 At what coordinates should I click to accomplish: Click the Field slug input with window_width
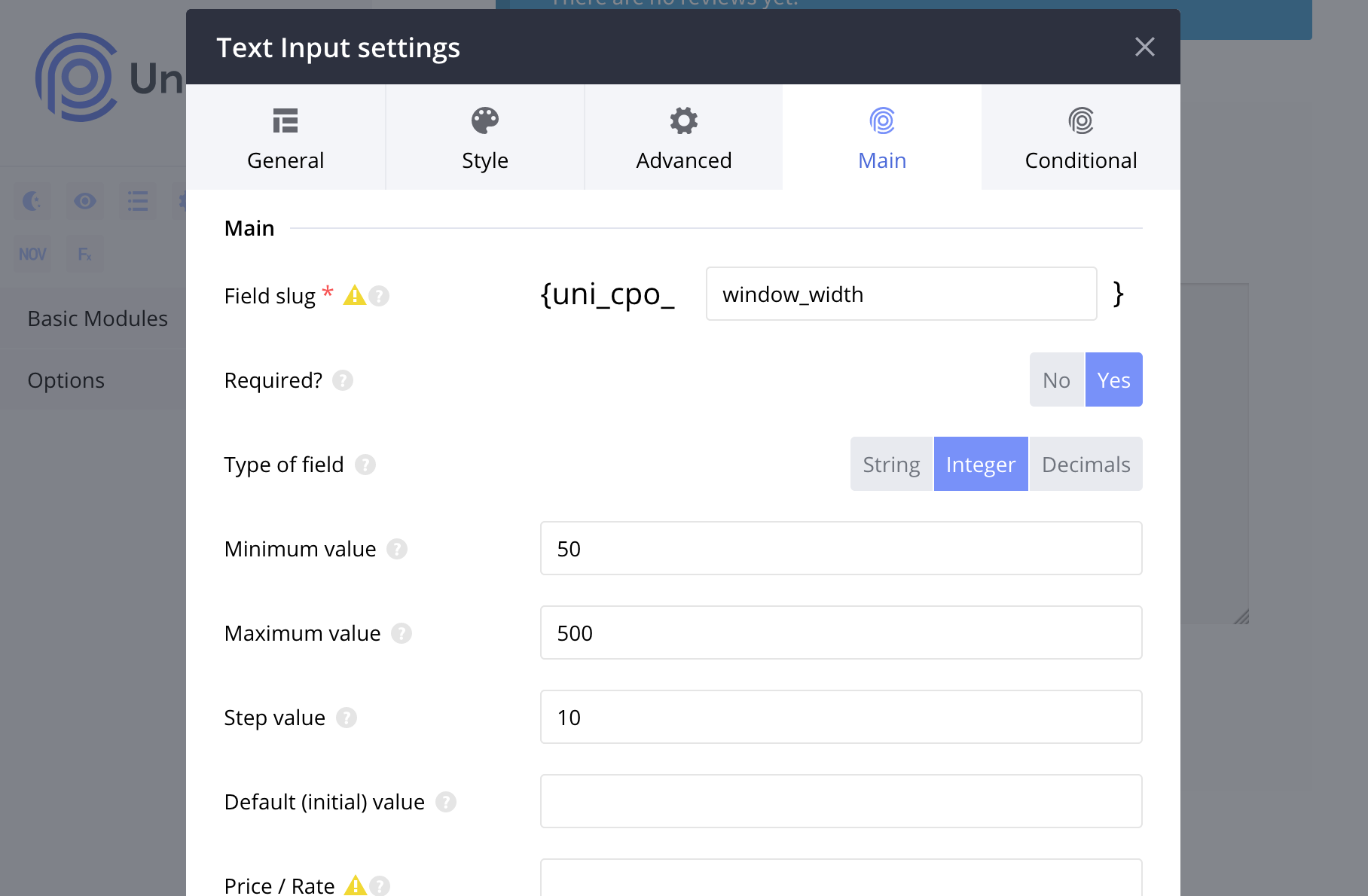901,294
